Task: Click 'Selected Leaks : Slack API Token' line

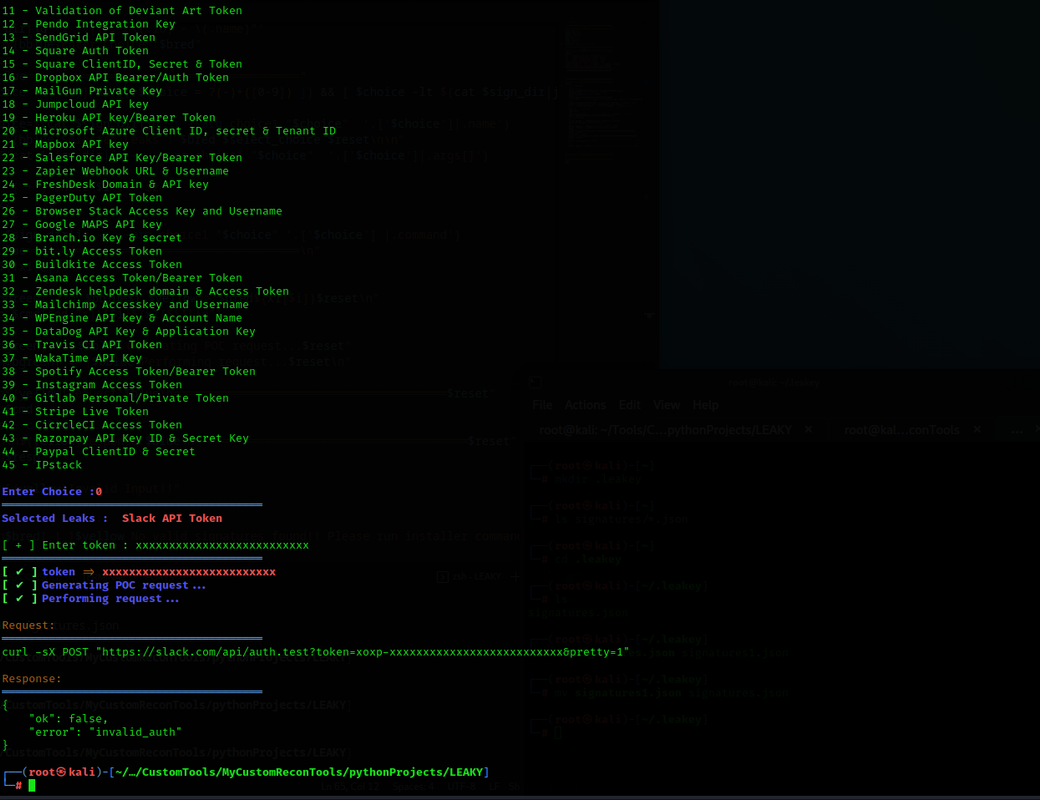Action: pyautogui.click(x=112, y=518)
